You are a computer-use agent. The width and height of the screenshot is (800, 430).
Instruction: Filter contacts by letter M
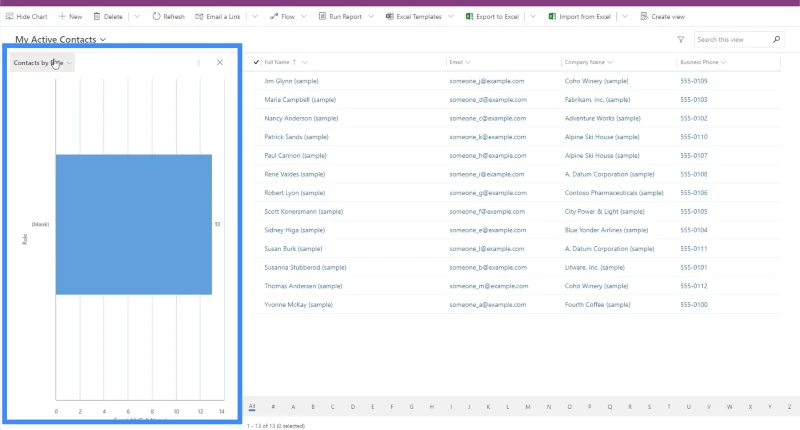(x=528, y=407)
